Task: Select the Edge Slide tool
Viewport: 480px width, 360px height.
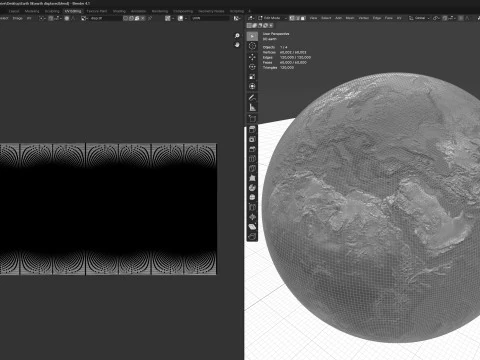Action: click(252, 207)
